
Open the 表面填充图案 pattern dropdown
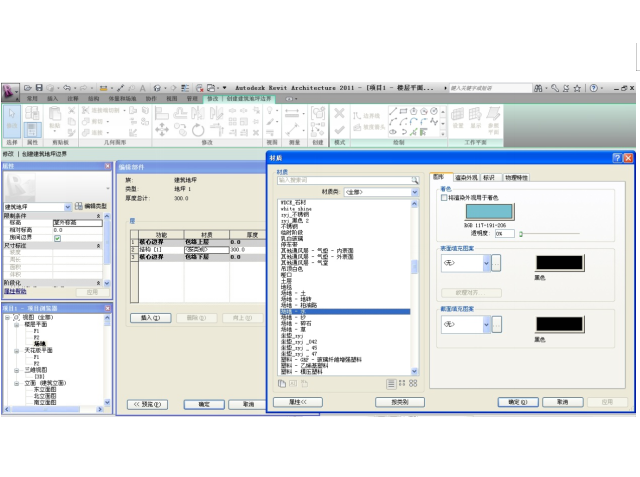tap(485, 264)
